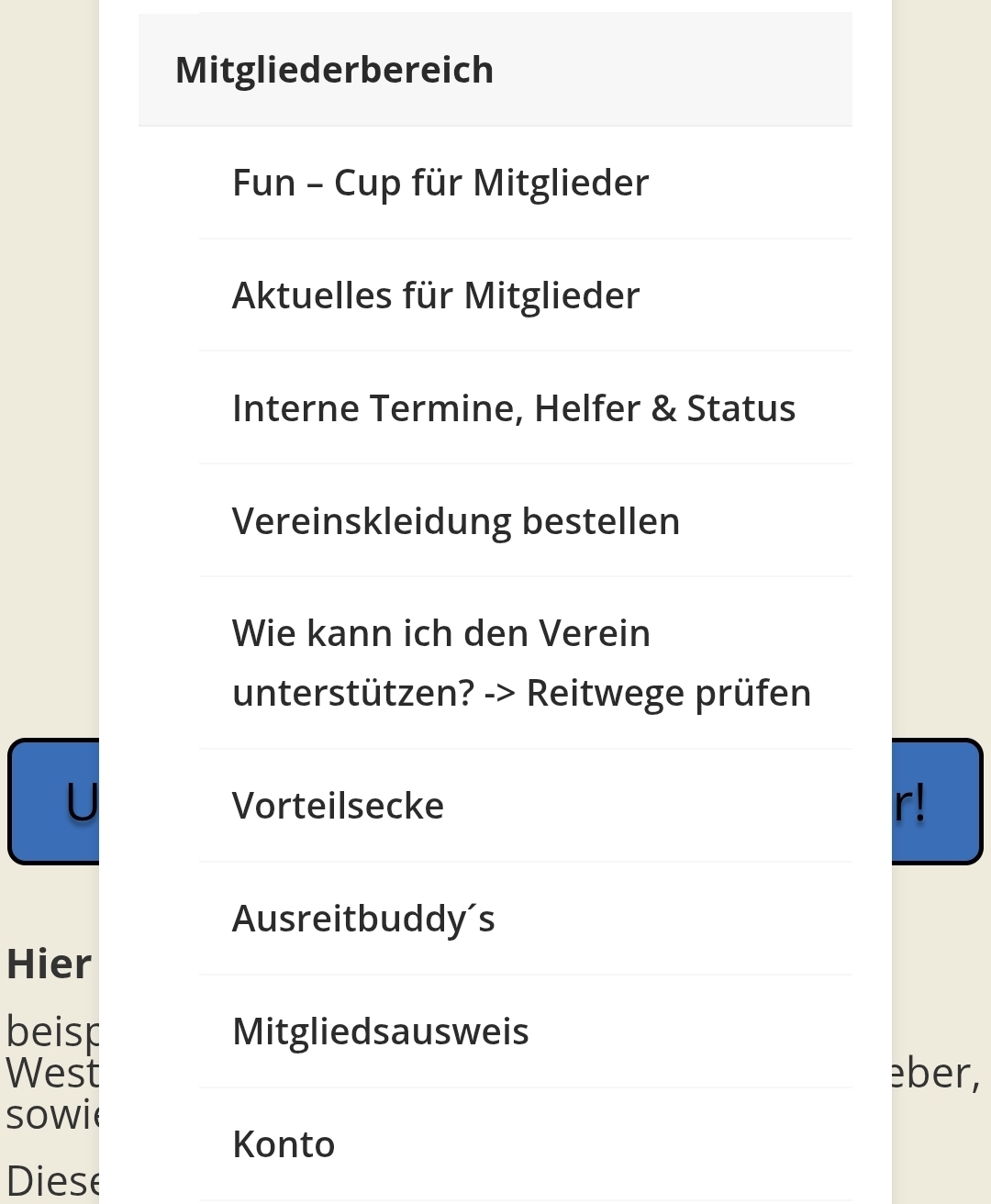991x1204 pixels.
Task: Click the cut-off word beisp behind menu
Action: point(52,1032)
